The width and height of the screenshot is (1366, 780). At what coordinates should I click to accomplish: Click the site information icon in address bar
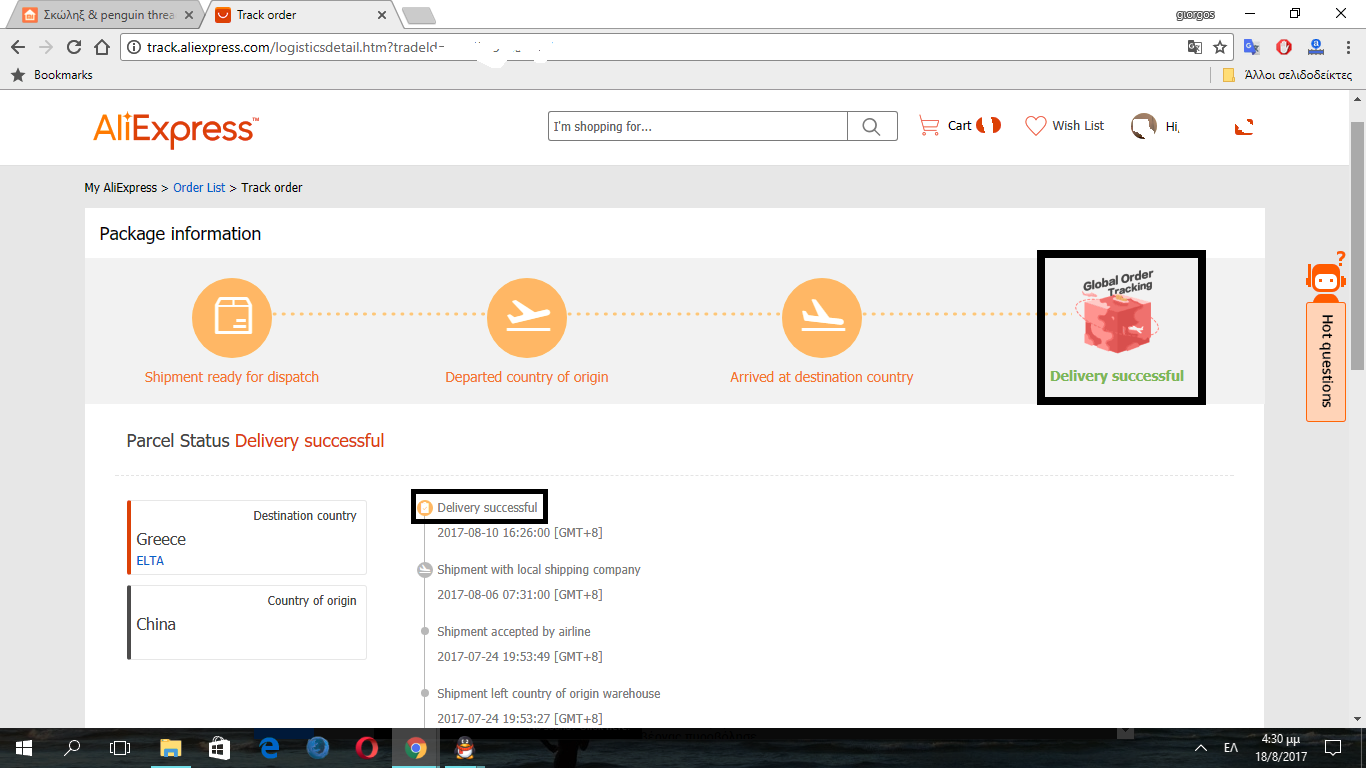click(135, 47)
